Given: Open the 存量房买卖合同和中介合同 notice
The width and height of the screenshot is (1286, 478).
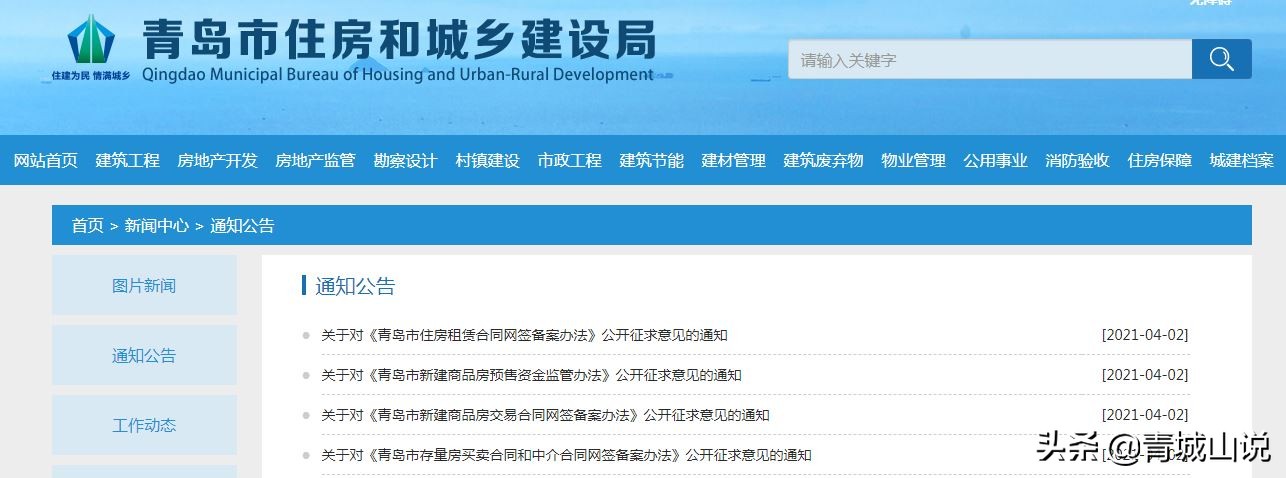Looking at the screenshot, I should click(565, 455).
